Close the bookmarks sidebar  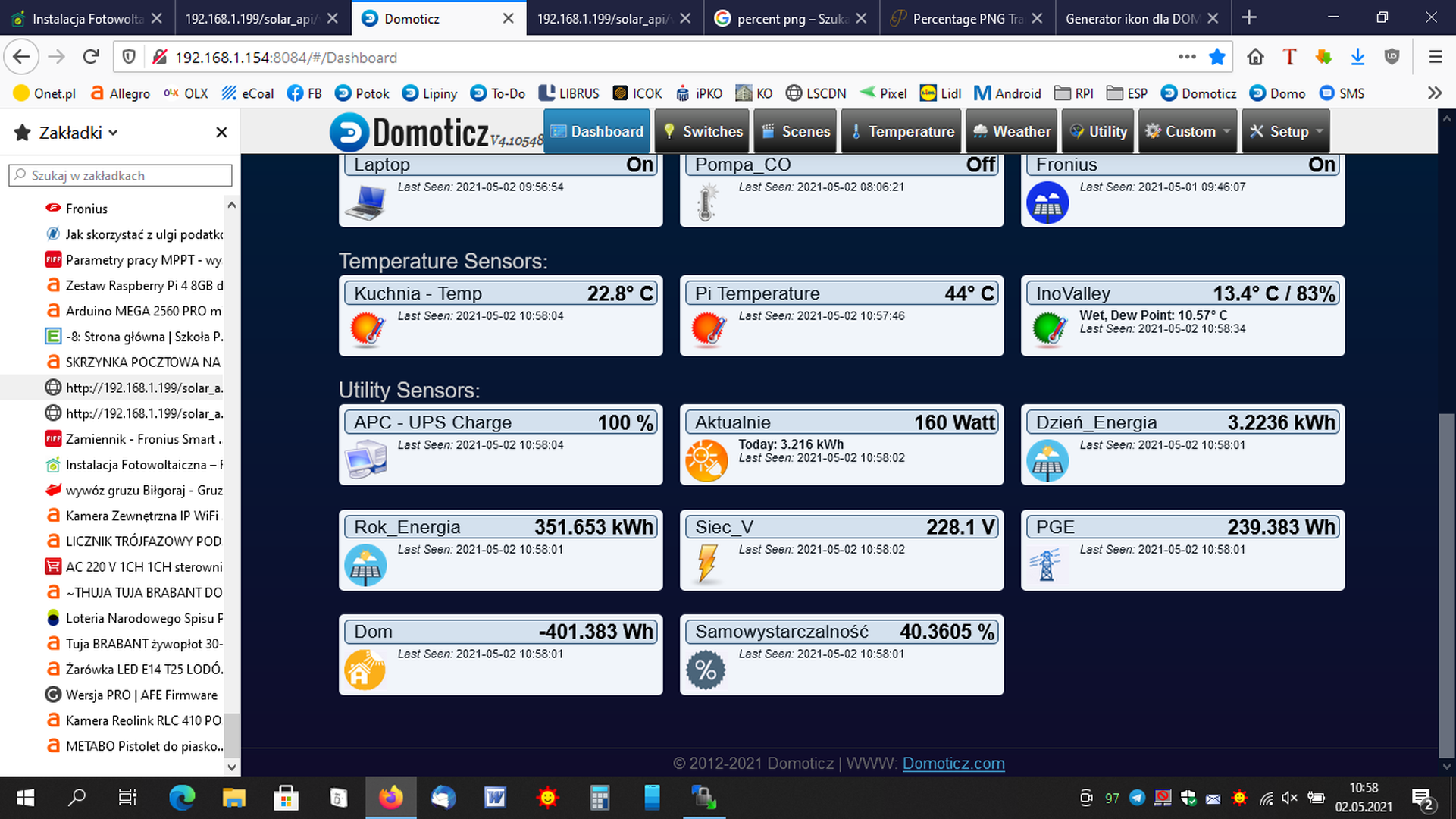coord(221,133)
